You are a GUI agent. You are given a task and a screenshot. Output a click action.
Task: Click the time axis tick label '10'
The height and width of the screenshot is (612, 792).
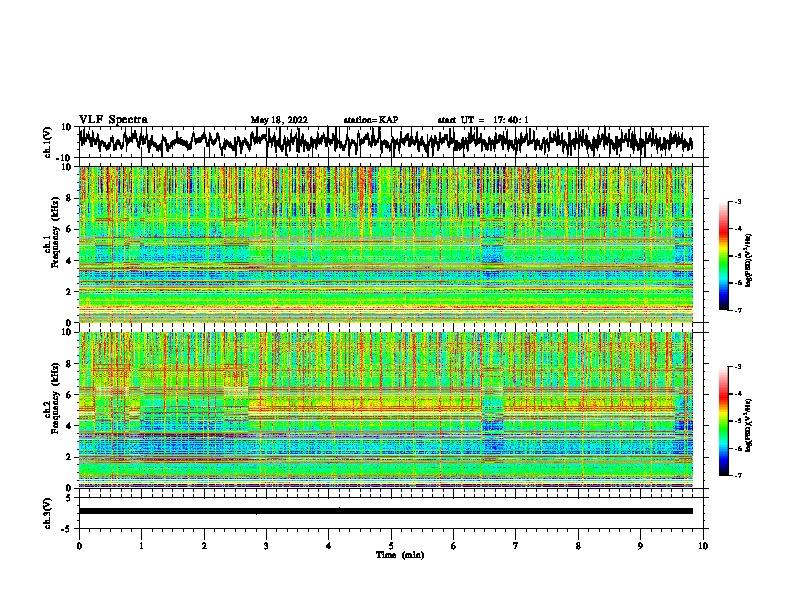point(703,546)
